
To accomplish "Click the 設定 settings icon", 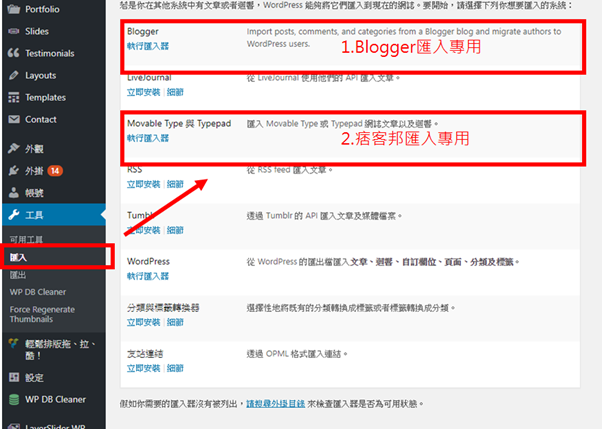I will [x=14, y=378].
